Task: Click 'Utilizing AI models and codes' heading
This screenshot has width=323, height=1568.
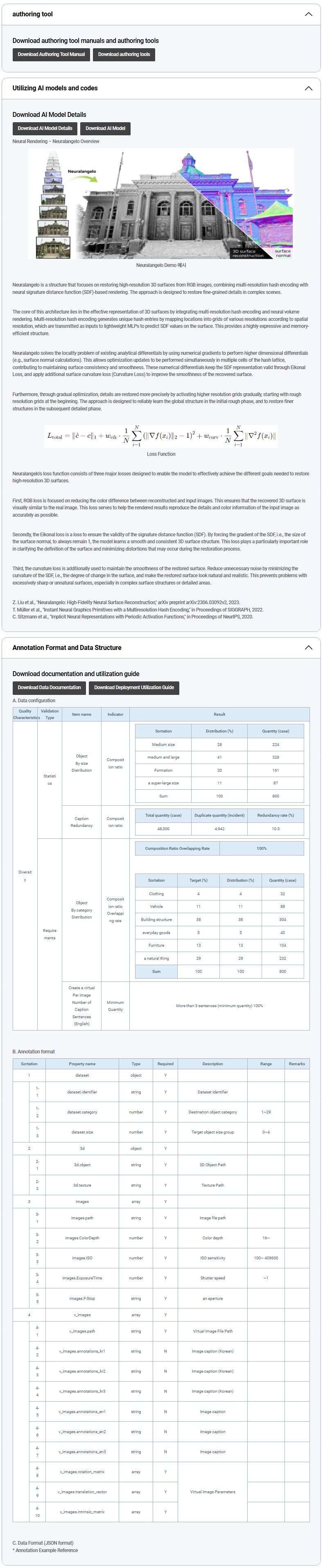Action: 55,88
